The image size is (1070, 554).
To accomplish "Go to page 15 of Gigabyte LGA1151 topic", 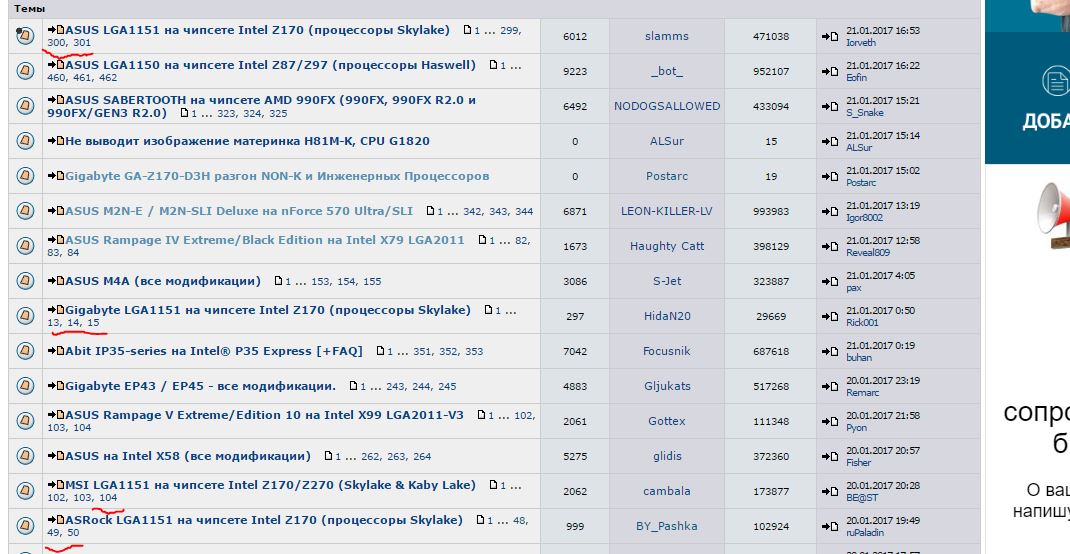I will point(93,323).
